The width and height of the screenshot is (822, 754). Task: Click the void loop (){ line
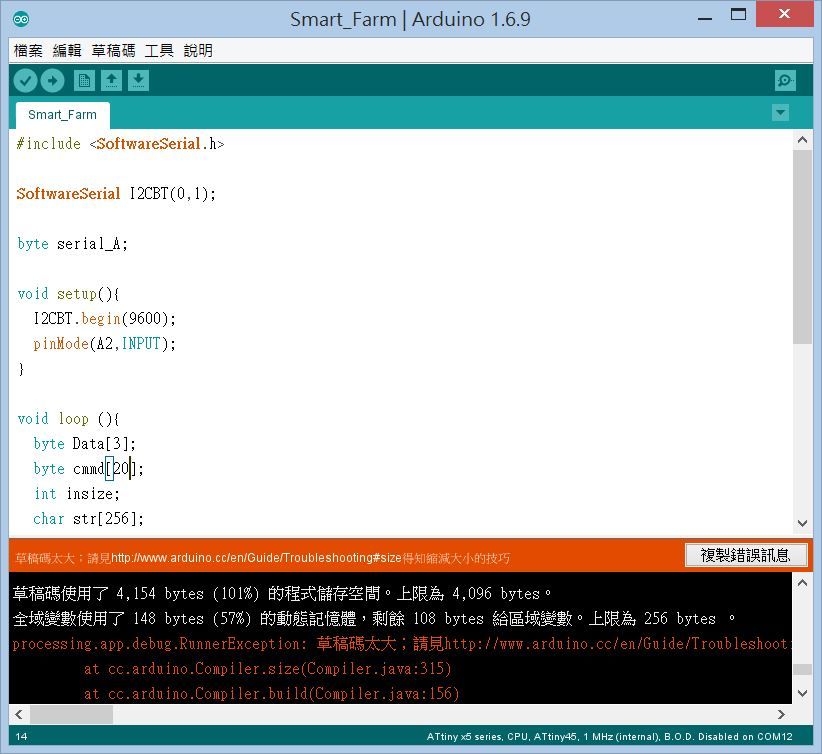(x=68, y=418)
